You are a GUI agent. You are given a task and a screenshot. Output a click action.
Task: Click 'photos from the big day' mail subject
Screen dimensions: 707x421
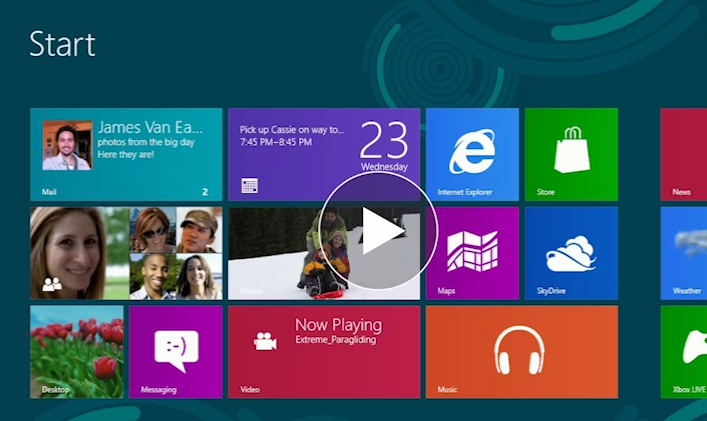[146, 142]
